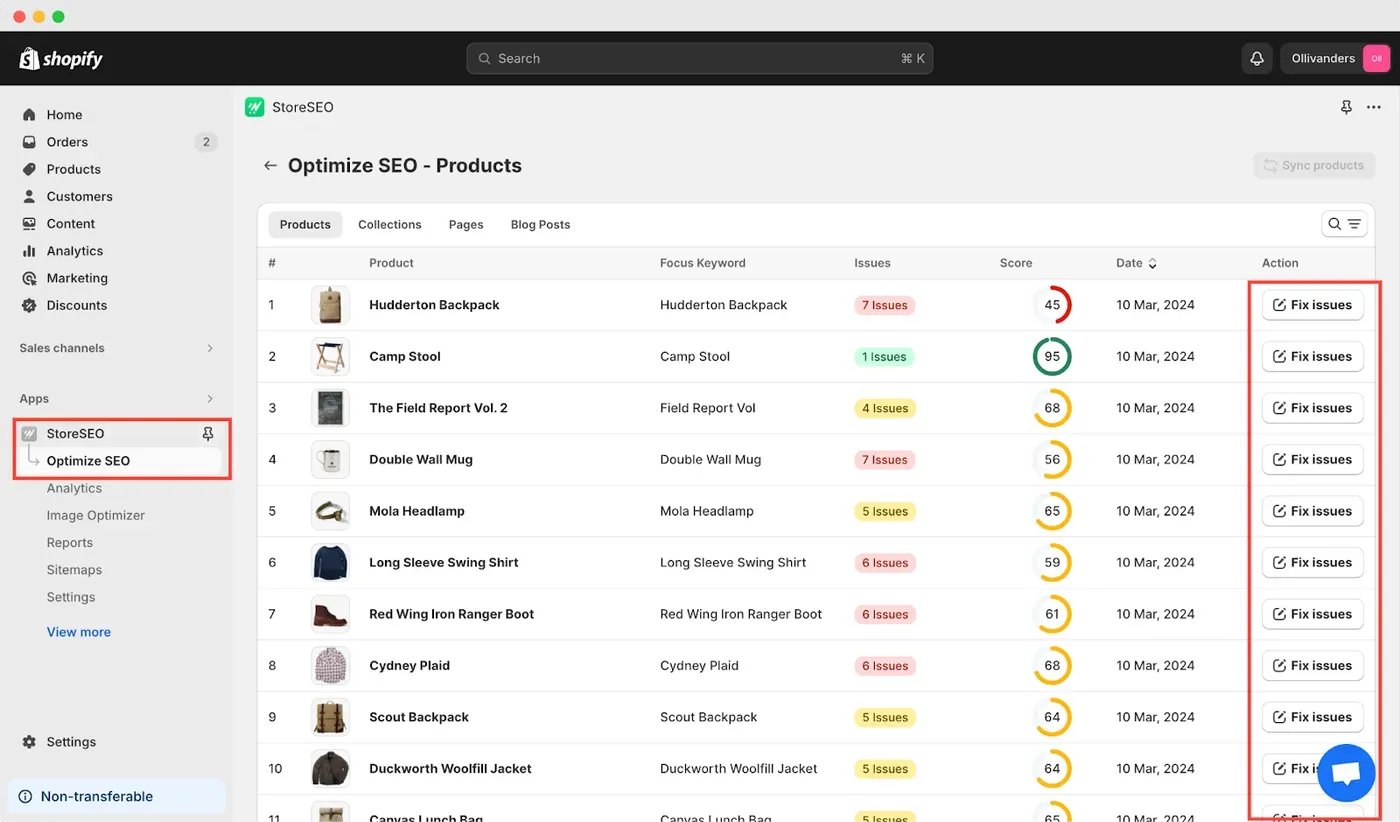The width and height of the screenshot is (1400, 822).
Task: Open Settings under the StoreSEO submenu
Action: pos(71,597)
